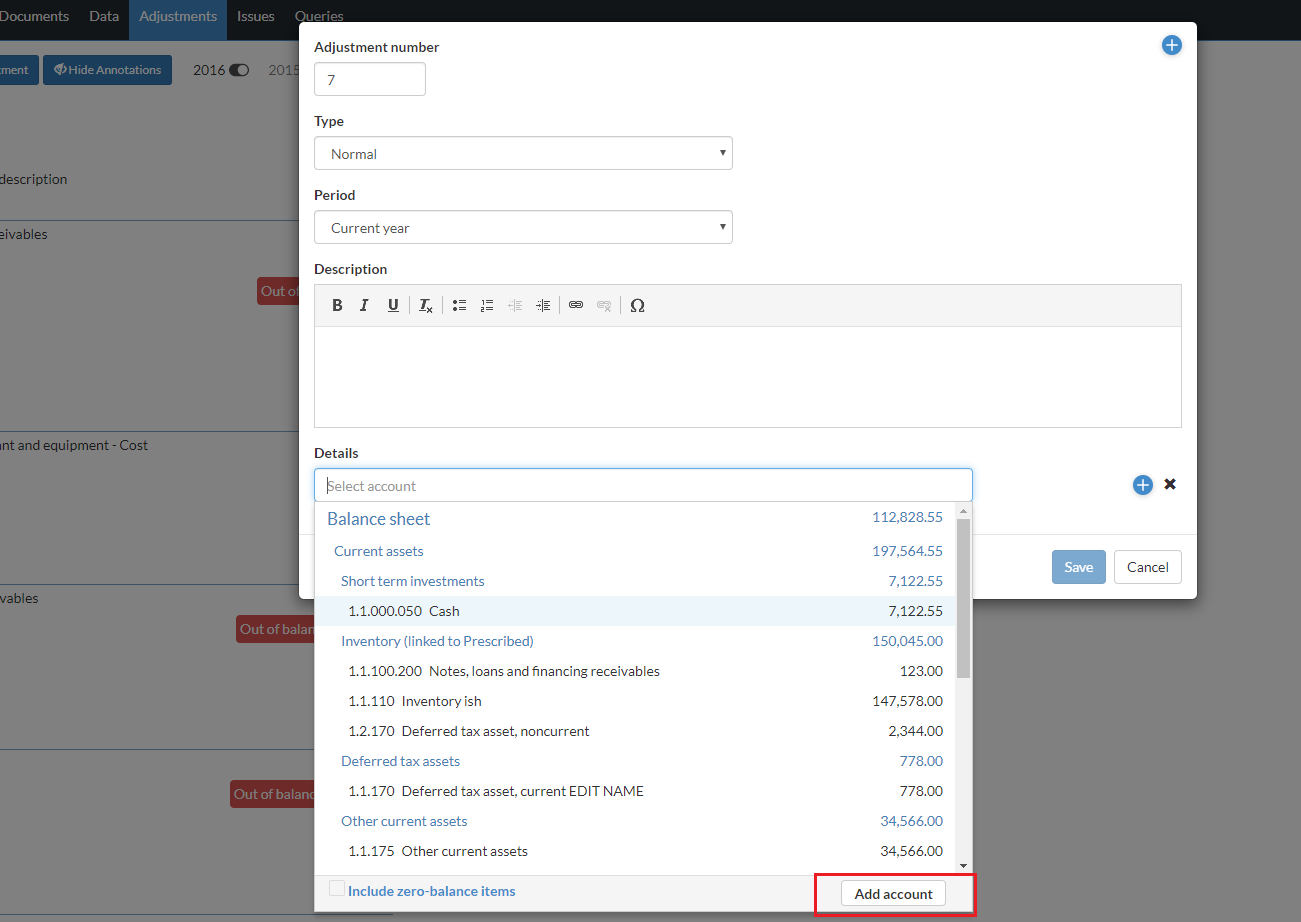Remove the detail row with the X icon
Image resolution: width=1301 pixels, height=922 pixels.
click(x=1169, y=484)
